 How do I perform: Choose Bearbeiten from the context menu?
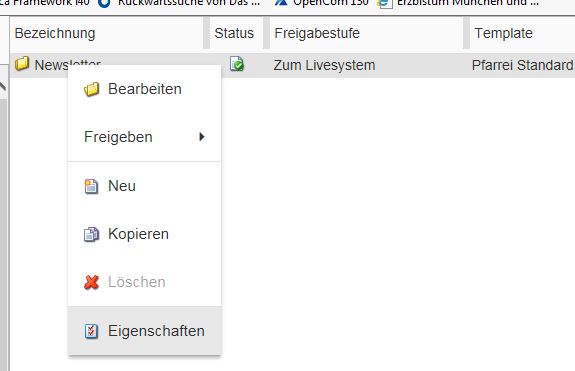click(144, 89)
